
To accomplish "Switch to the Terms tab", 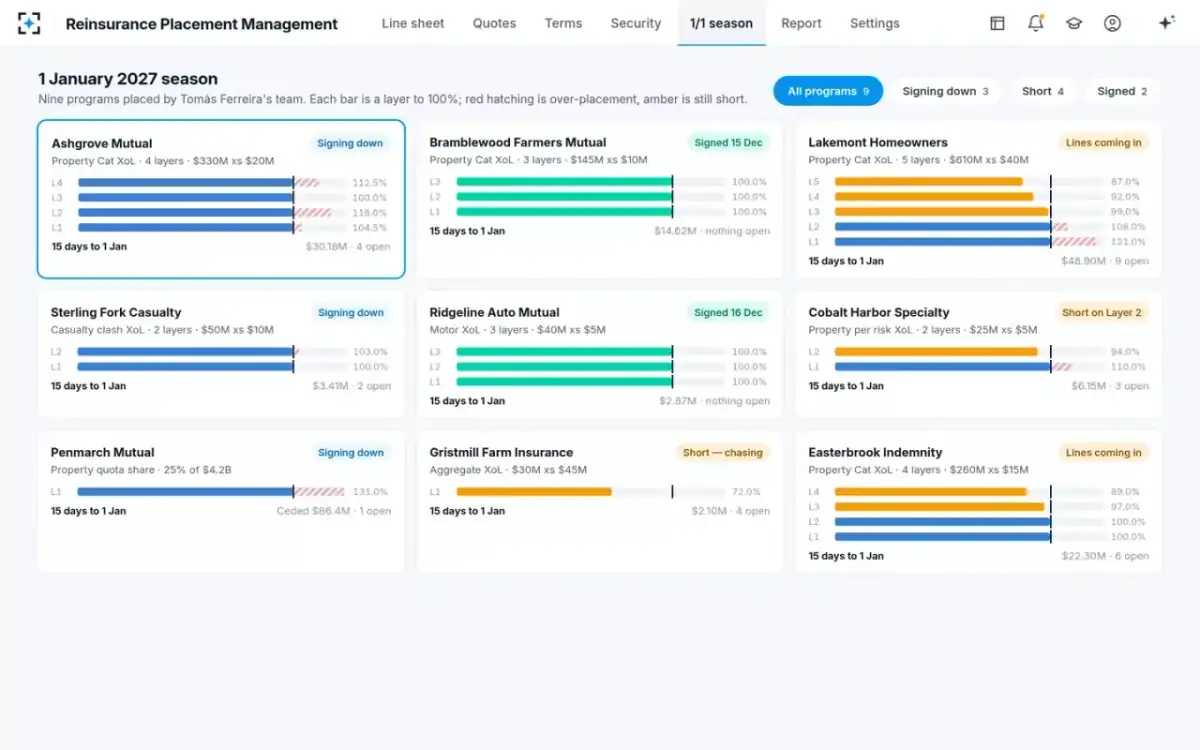I will point(563,23).
